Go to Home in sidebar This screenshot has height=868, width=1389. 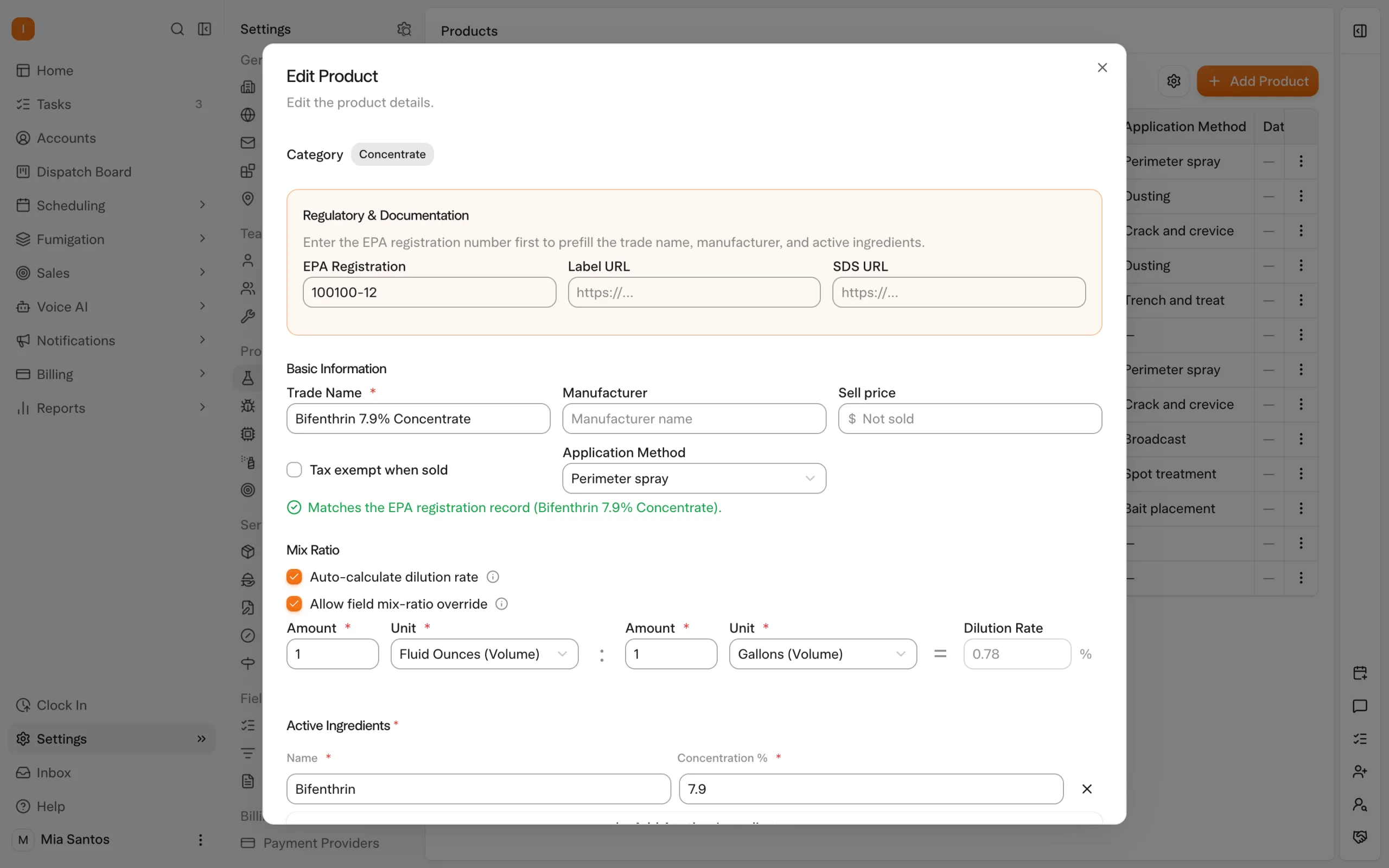click(x=111, y=70)
